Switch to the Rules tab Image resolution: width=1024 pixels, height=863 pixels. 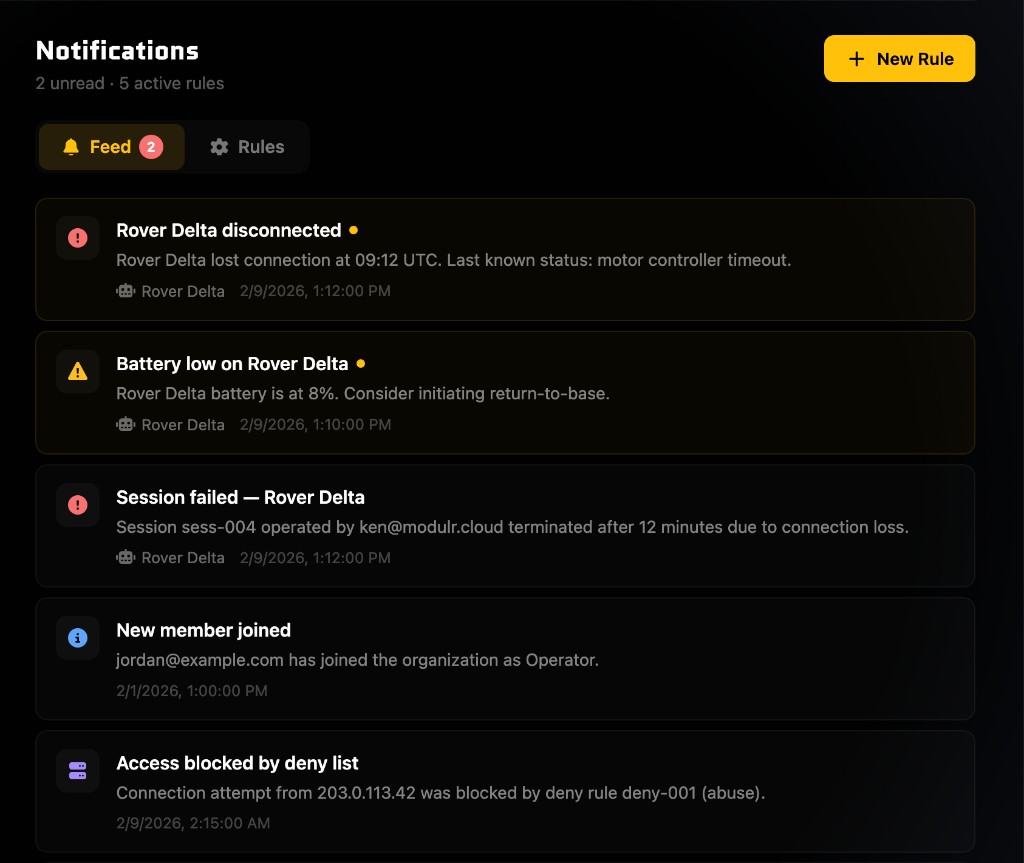[x=247, y=146]
